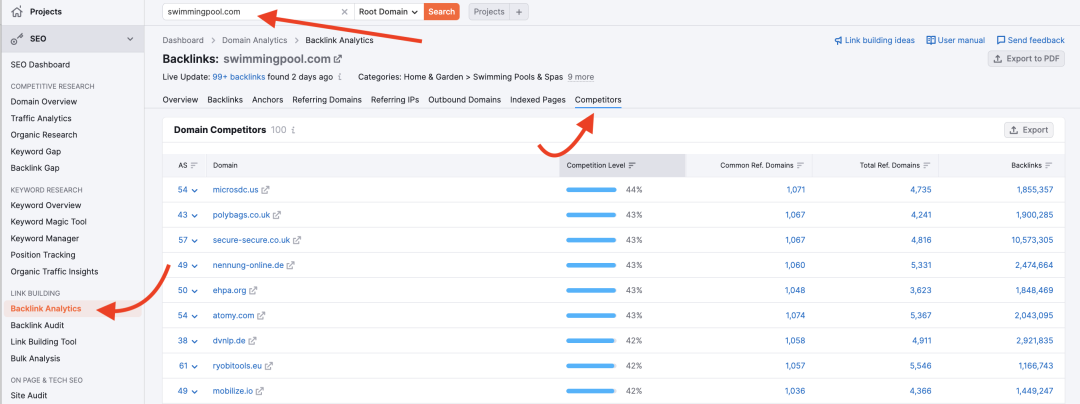
Task: Click info icon after Live Update text
Action: tap(340, 77)
